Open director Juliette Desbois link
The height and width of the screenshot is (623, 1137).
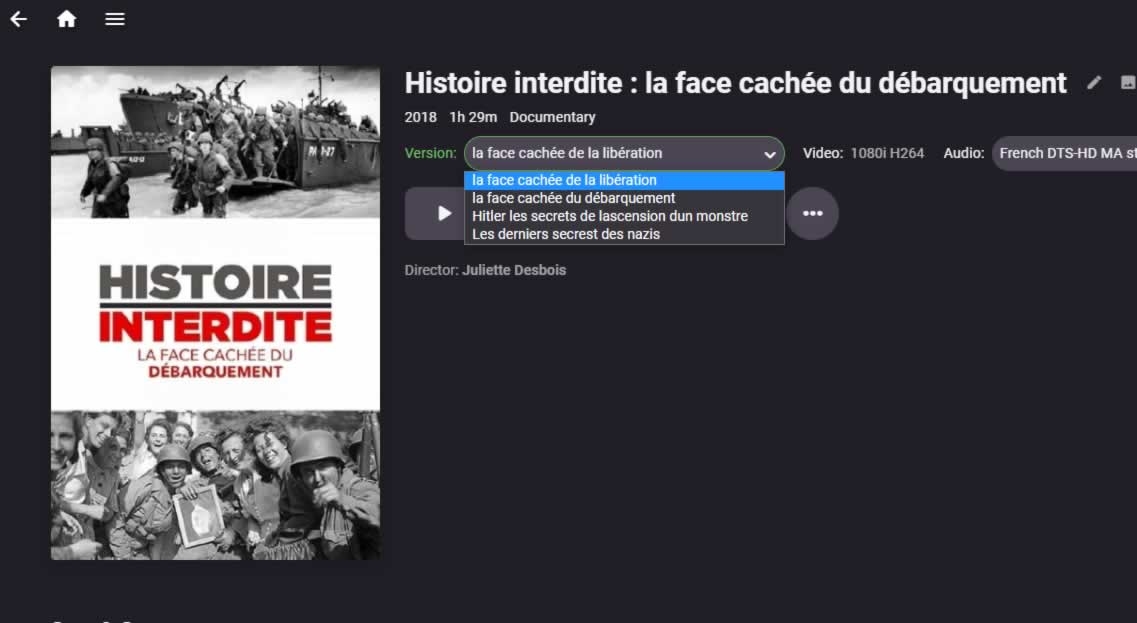click(x=514, y=270)
